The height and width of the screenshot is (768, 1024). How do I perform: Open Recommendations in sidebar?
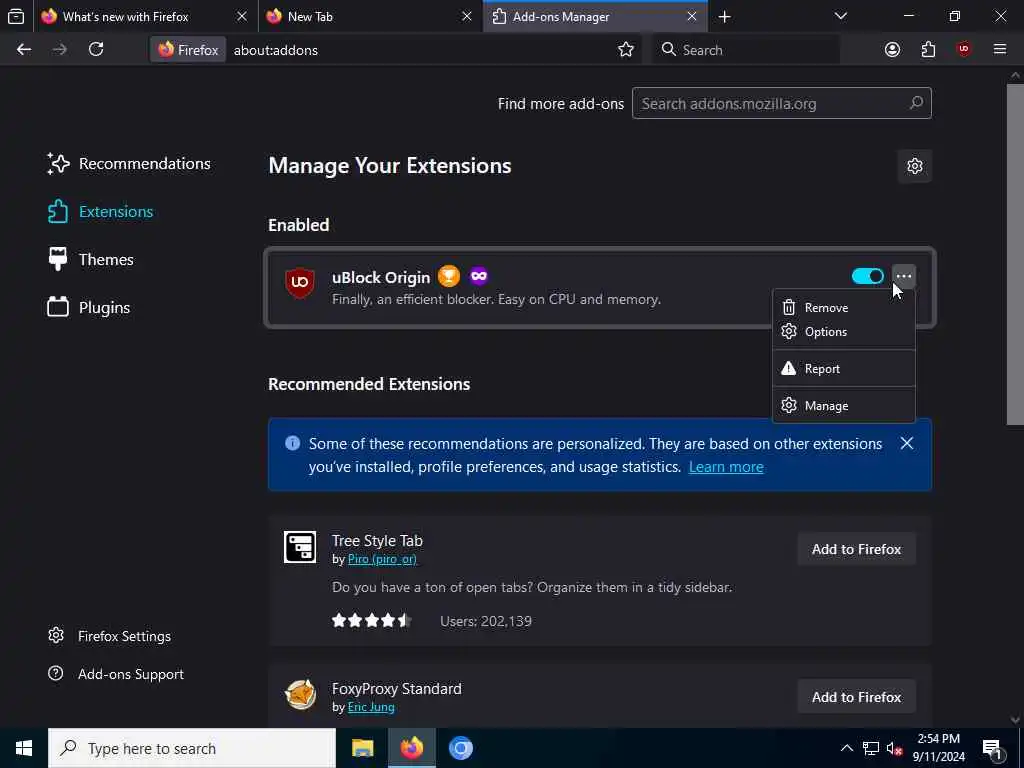(129, 164)
